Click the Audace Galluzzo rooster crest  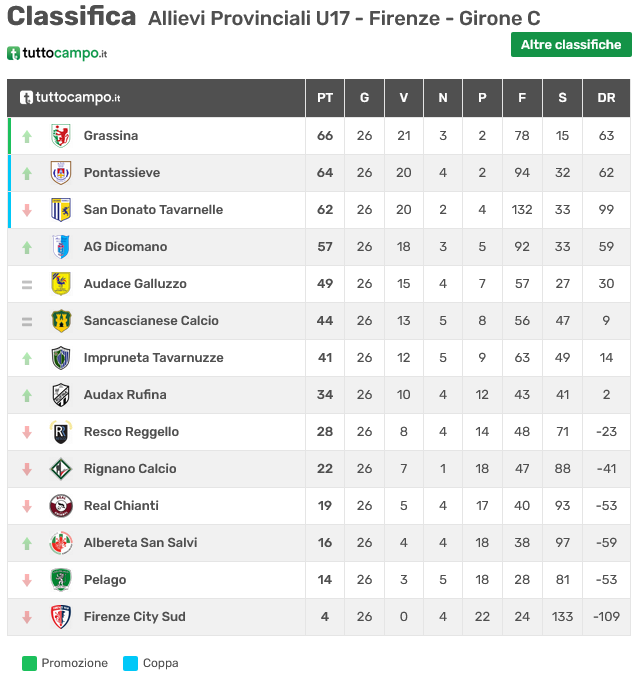[x=61, y=283]
